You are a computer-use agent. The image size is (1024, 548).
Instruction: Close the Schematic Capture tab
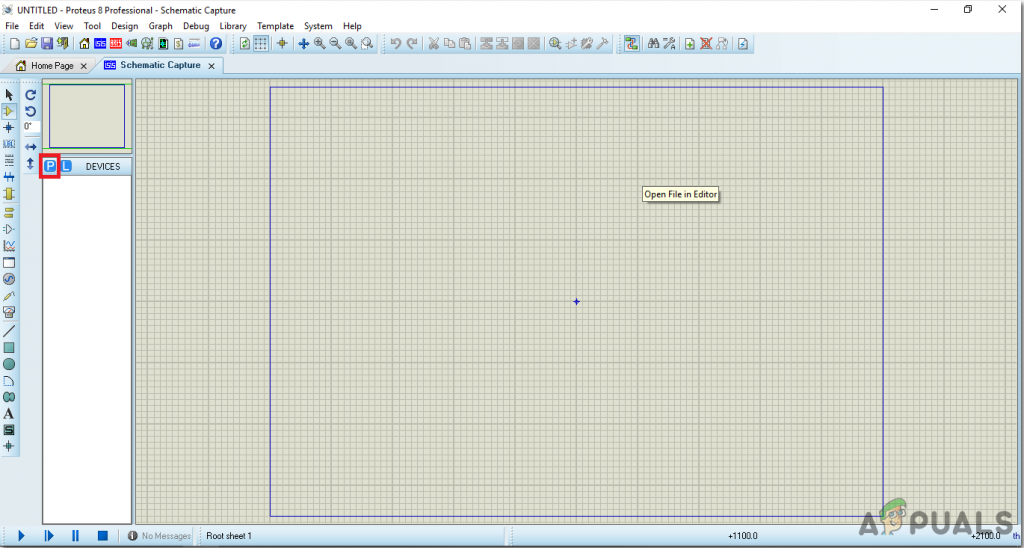[211, 66]
